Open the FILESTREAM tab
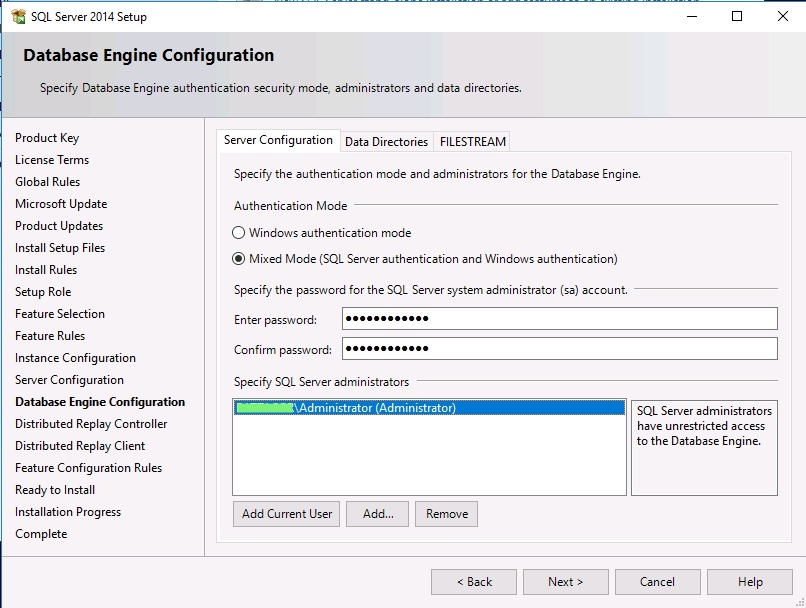The image size is (806, 608). coord(472,142)
